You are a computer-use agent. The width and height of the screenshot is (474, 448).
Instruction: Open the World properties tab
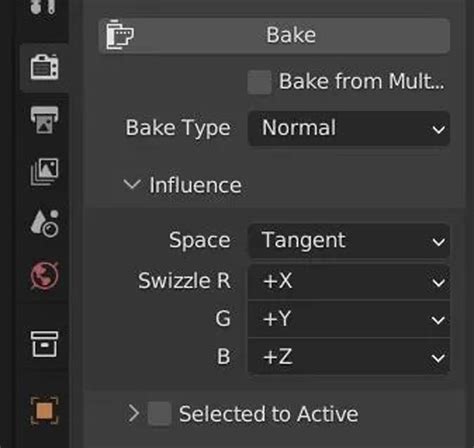44,276
